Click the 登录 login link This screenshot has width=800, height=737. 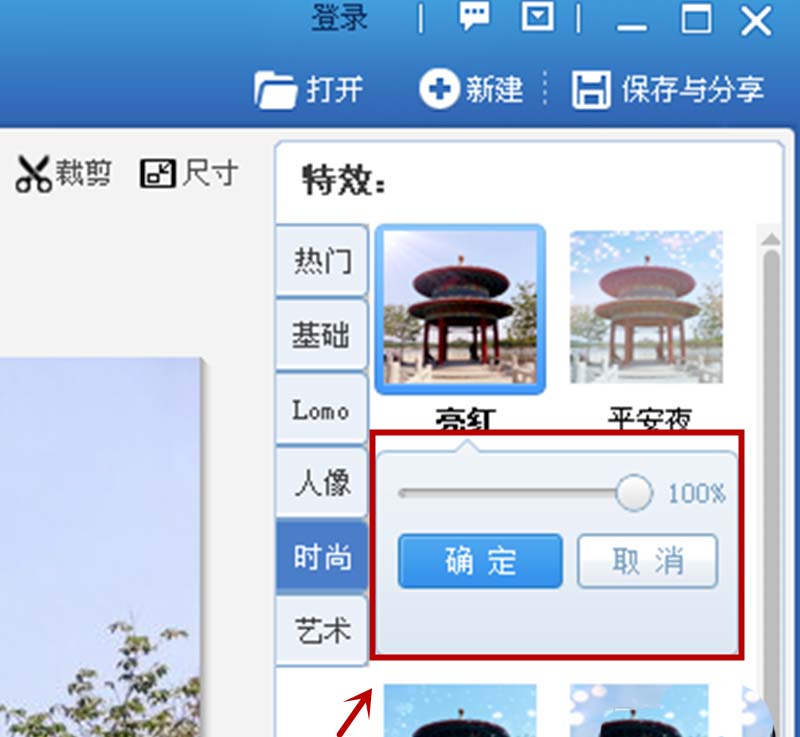tap(339, 17)
